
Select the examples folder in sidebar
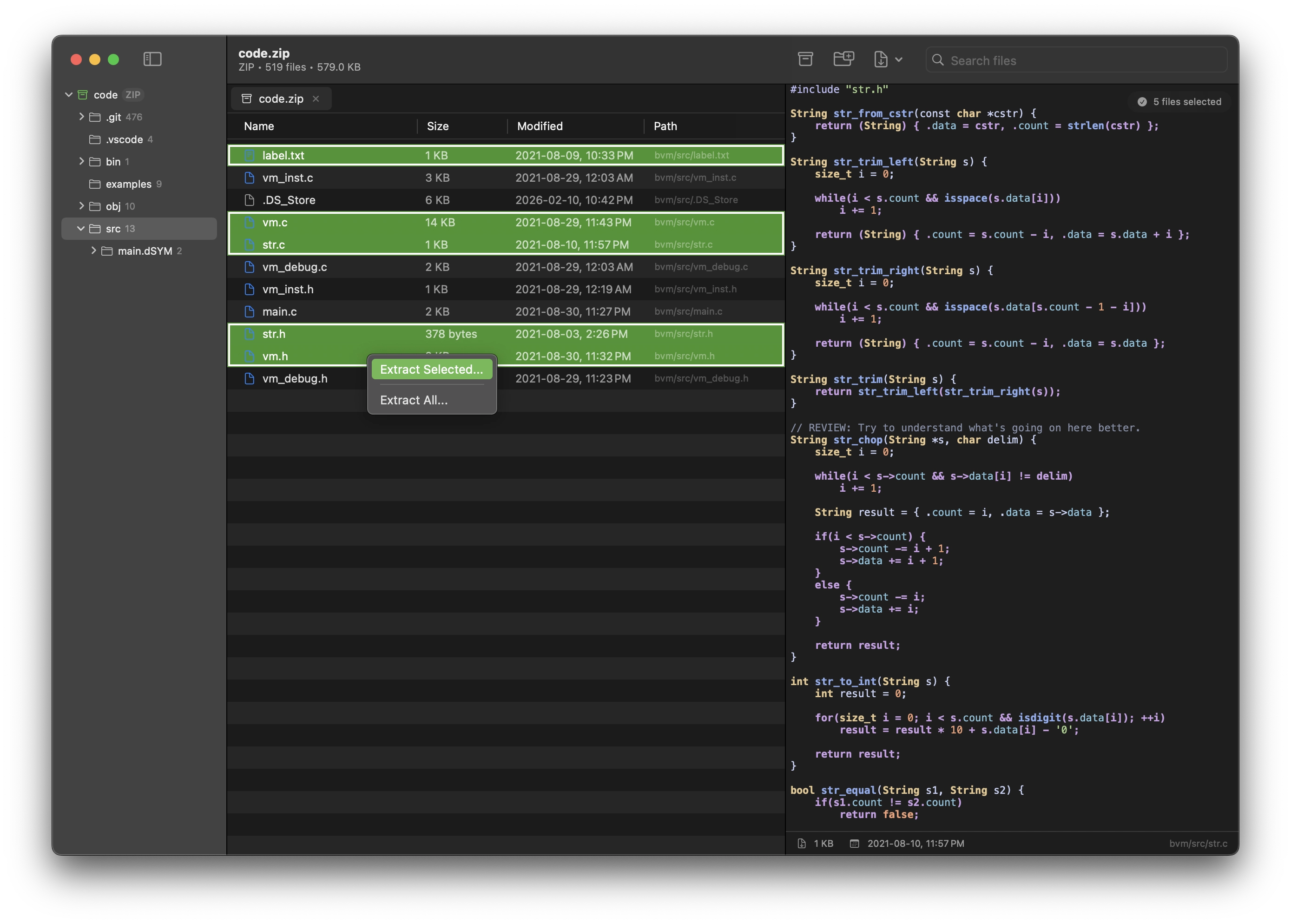pyautogui.click(x=139, y=184)
